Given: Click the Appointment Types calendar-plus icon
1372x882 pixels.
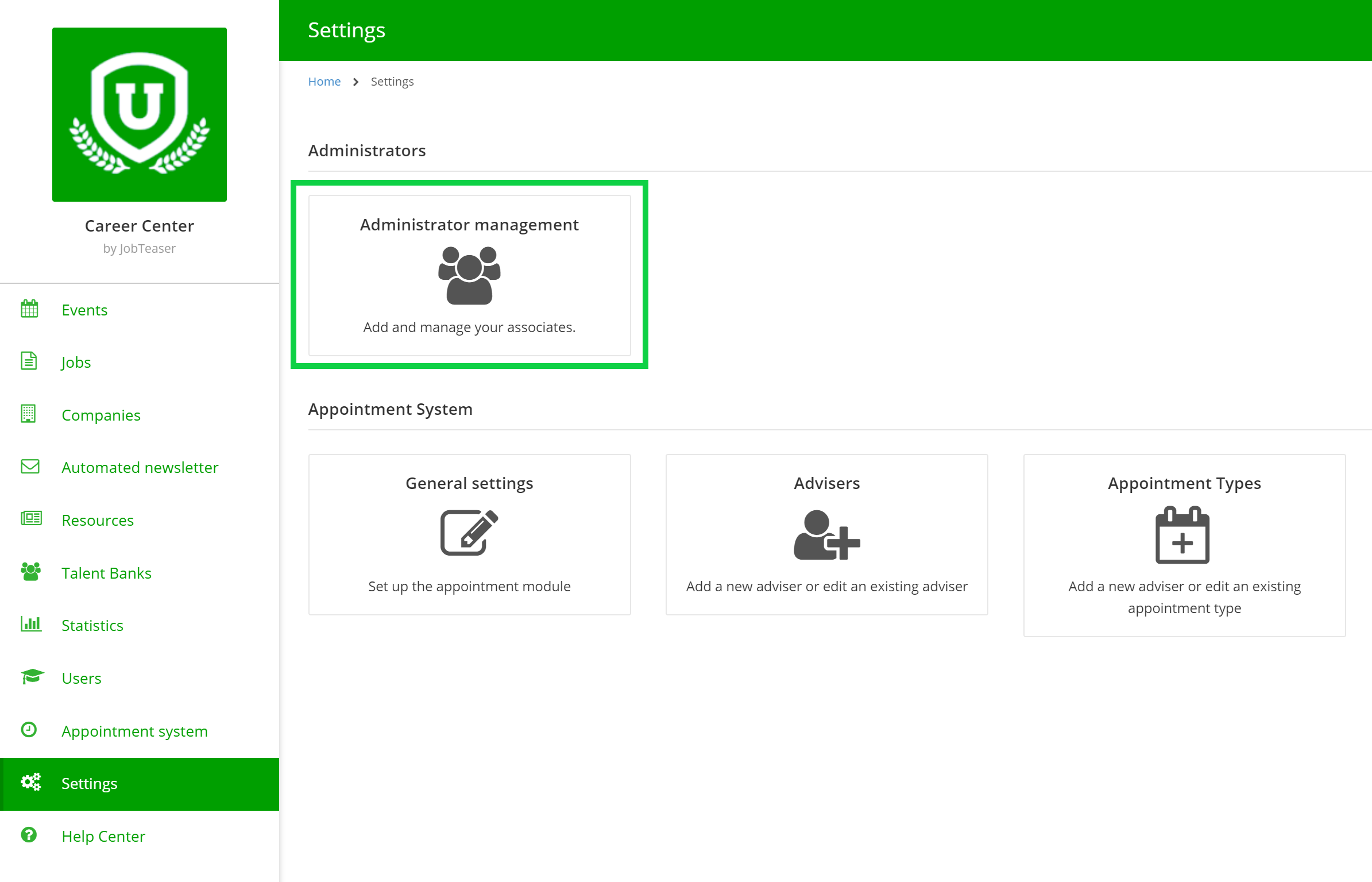Looking at the screenshot, I should (1182, 535).
